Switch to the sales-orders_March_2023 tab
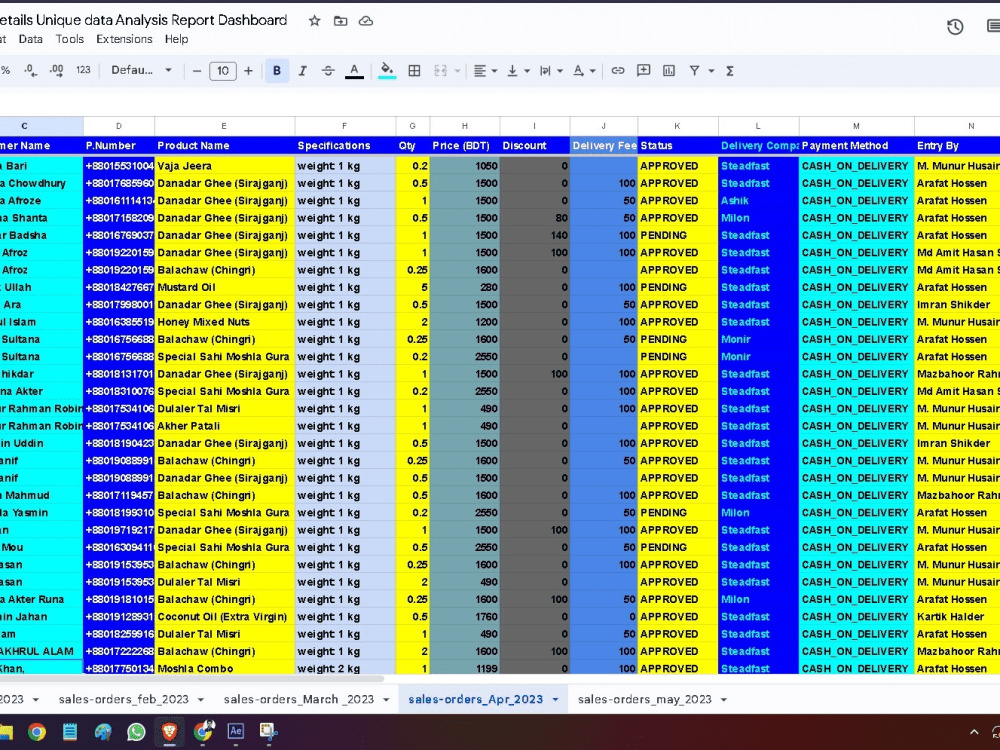1000x750 pixels. click(x=300, y=699)
